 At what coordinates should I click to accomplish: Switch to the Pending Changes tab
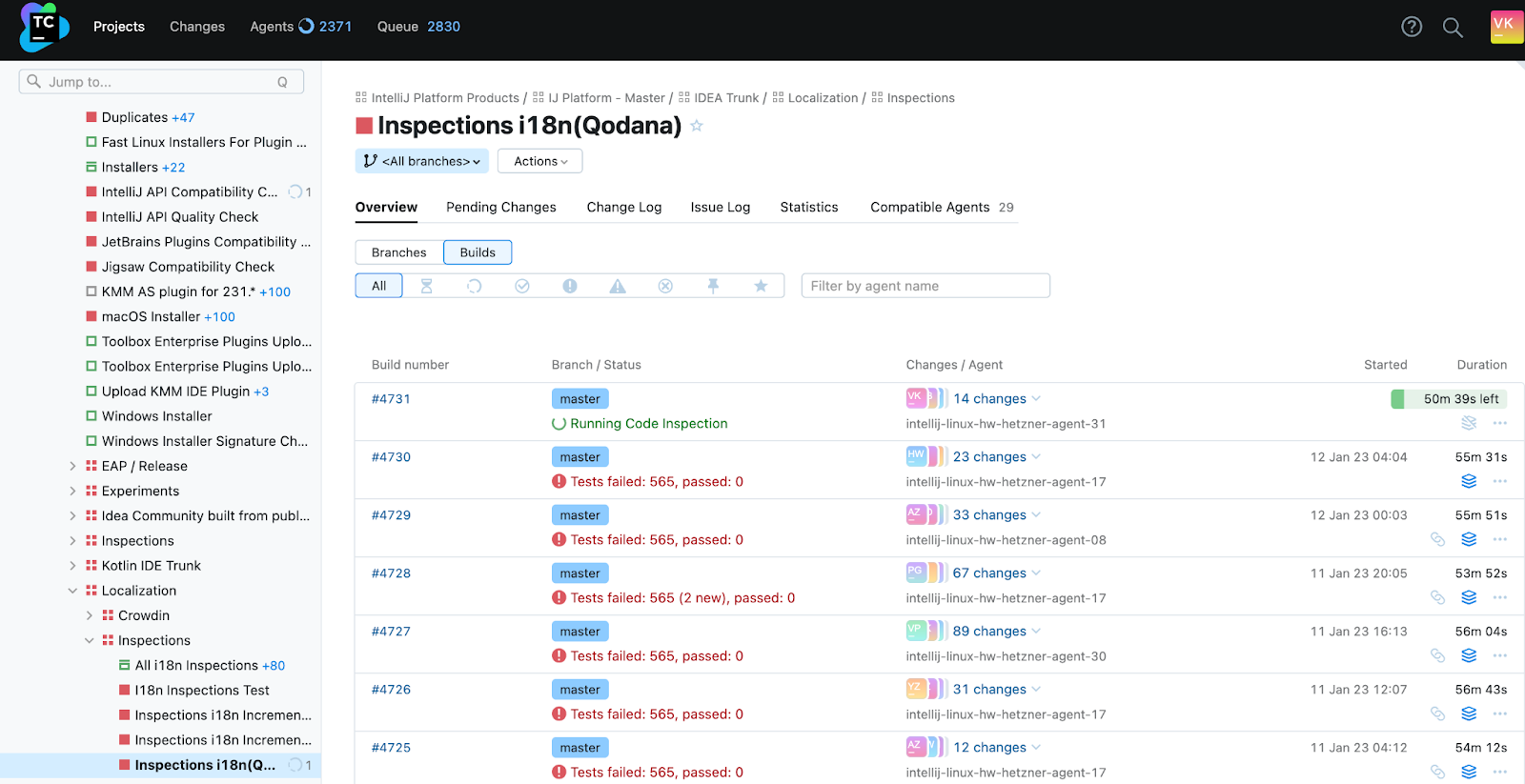(x=500, y=207)
